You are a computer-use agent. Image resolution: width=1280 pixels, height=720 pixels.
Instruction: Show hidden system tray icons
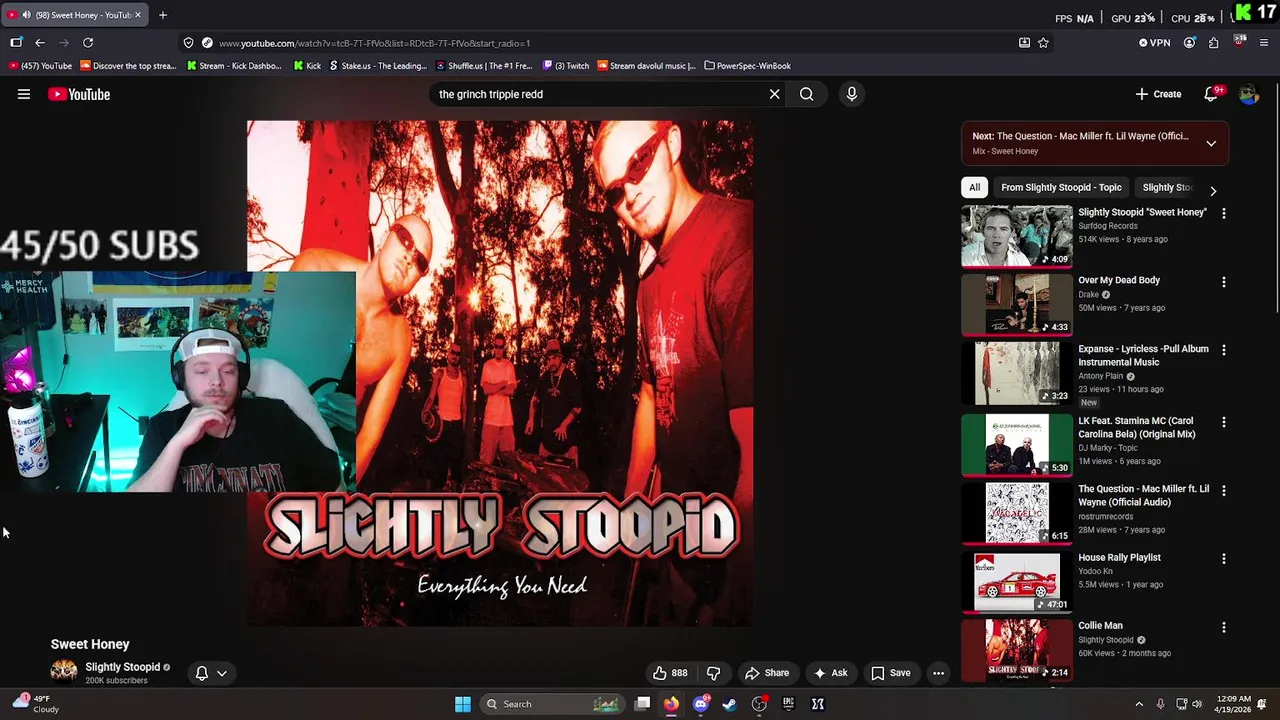[1139, 704]
